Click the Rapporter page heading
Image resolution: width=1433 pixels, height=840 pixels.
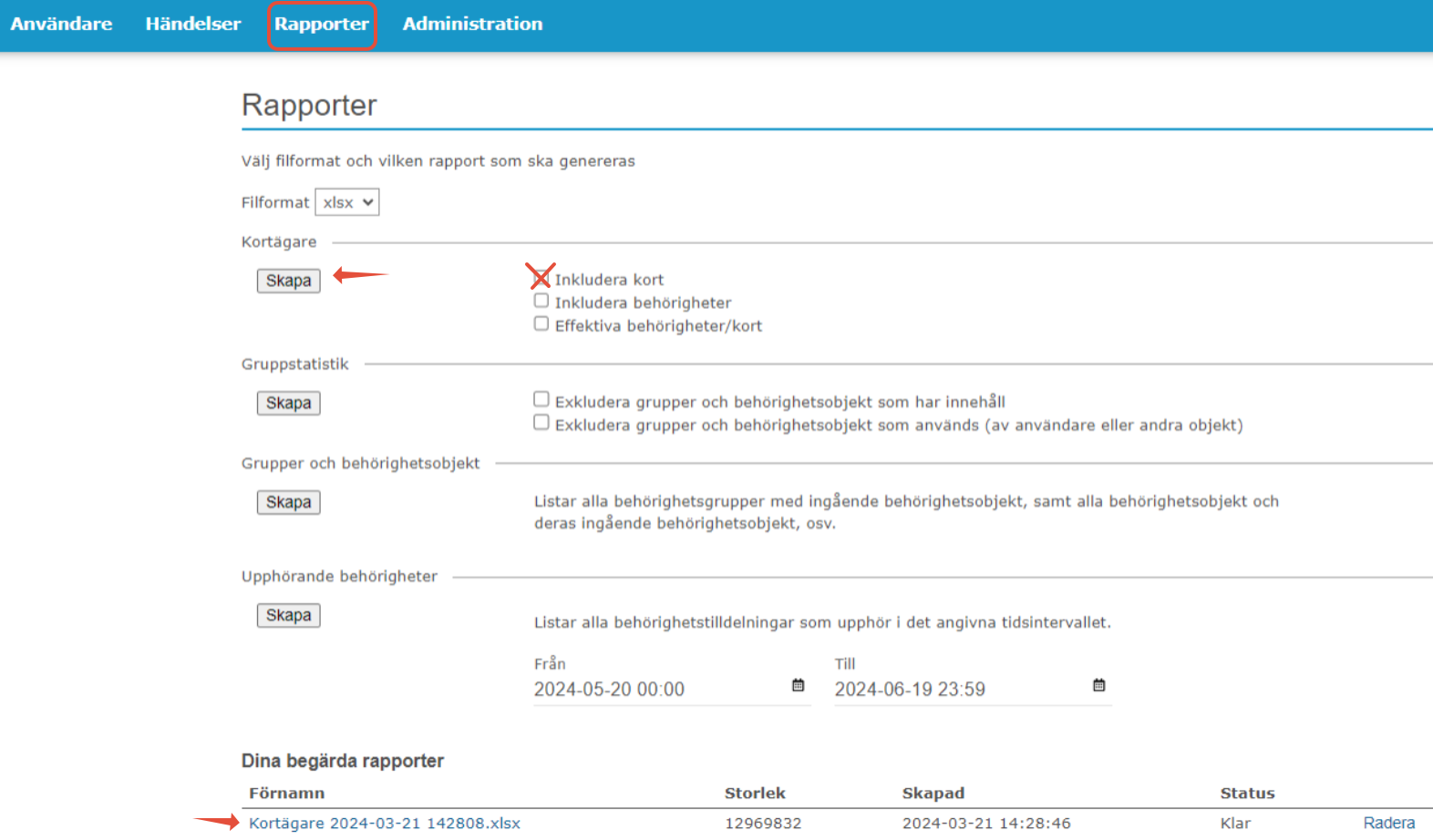click(x=309, y=105)
